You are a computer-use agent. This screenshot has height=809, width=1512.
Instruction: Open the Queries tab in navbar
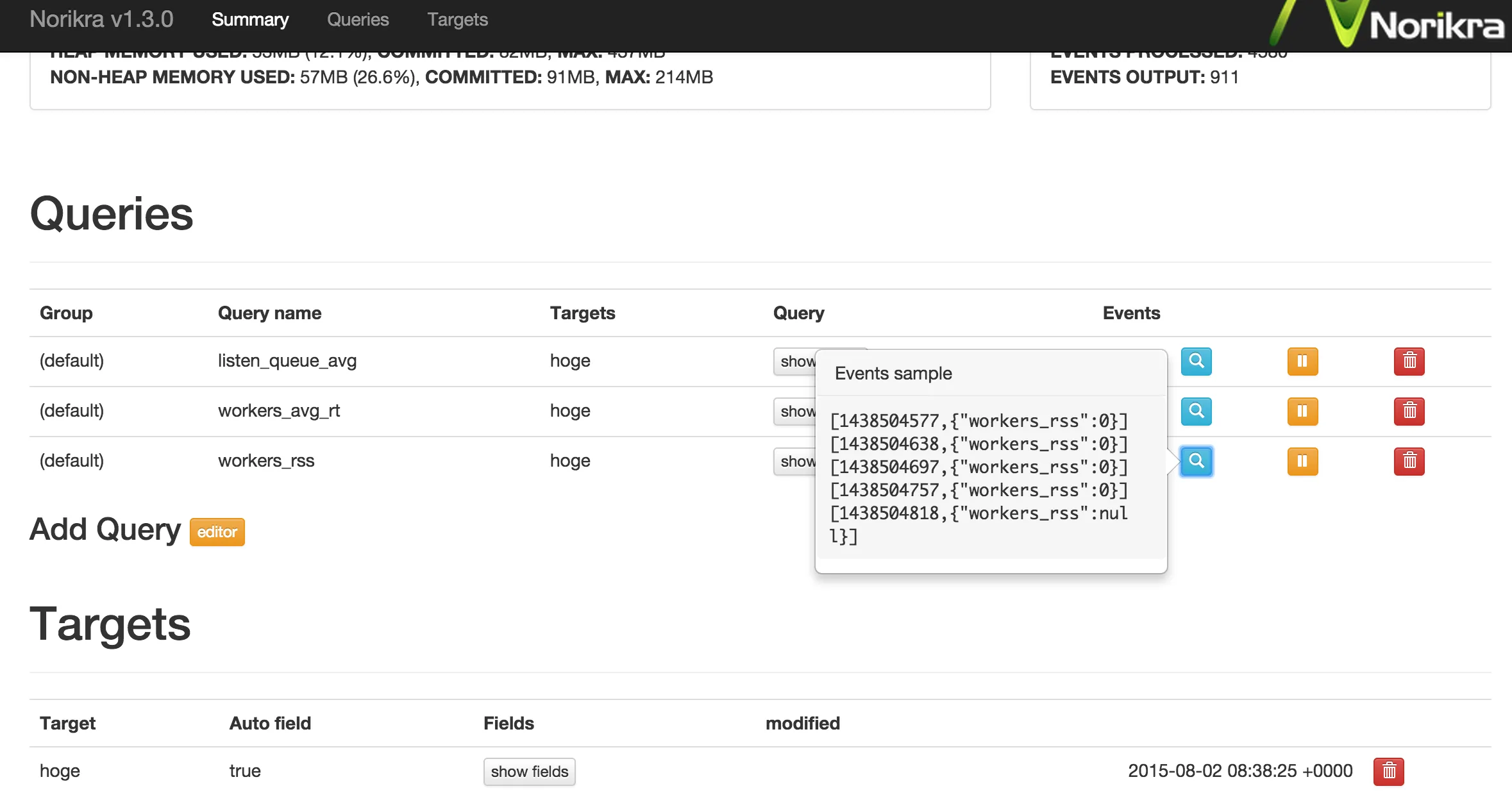358,20
